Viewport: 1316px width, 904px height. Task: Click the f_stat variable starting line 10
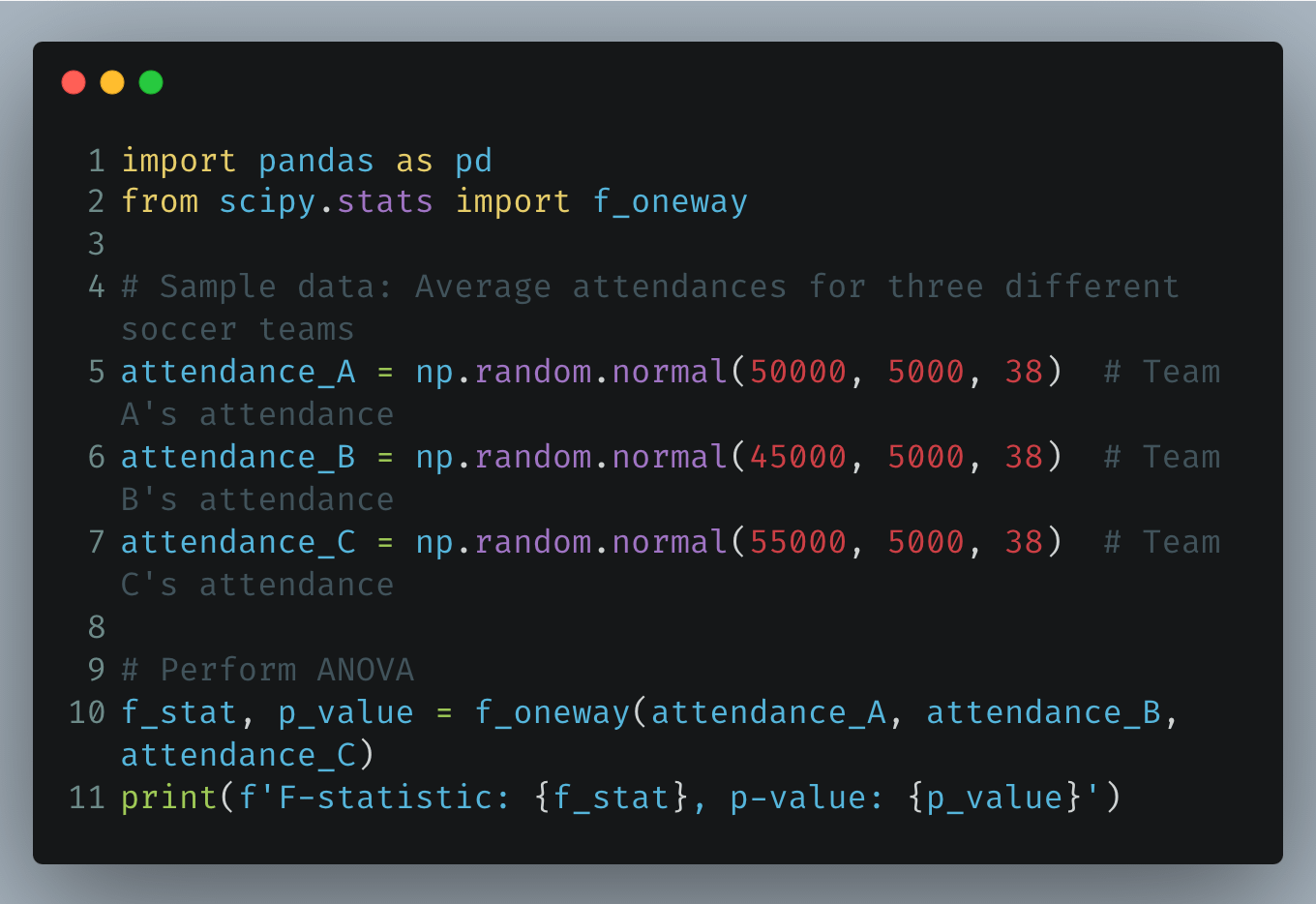pos(179,712)
